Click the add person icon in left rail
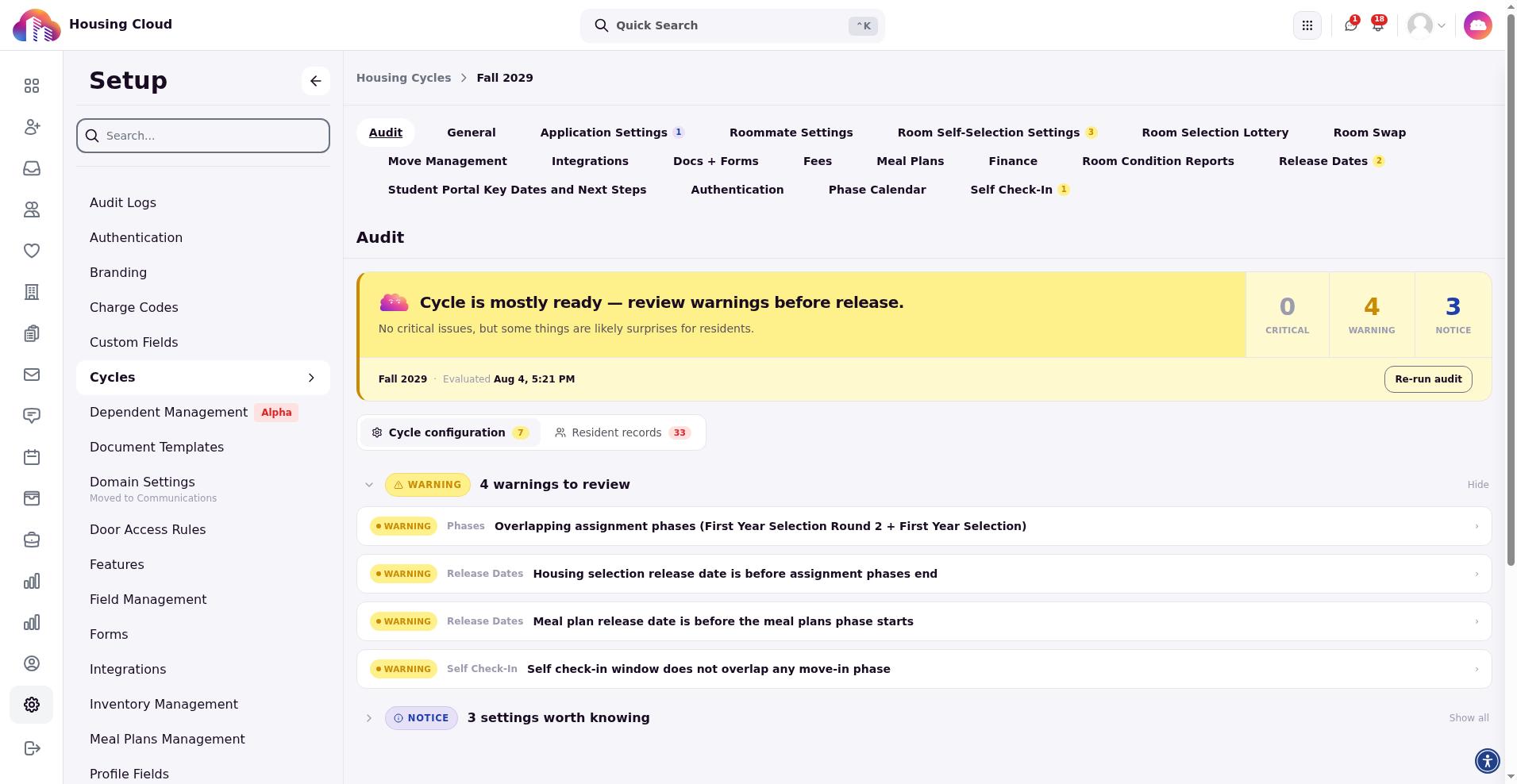The image size is (1517, 784). 32,127
